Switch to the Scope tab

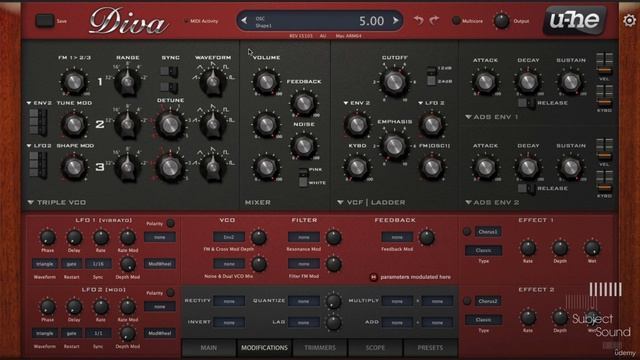point(375,348)
